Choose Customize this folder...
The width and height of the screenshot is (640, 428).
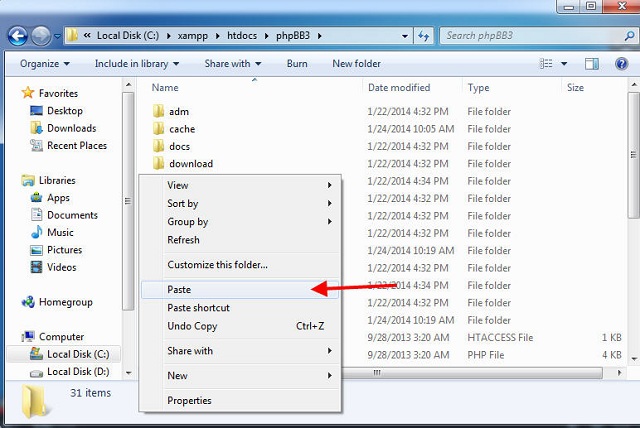[x=240, y=265]
